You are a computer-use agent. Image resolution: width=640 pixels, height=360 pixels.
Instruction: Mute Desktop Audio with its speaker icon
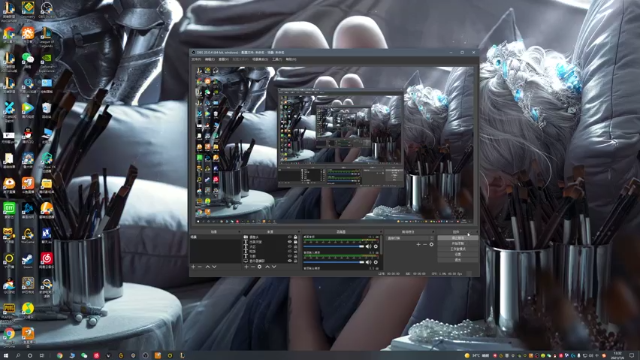[x=369, y=247]
